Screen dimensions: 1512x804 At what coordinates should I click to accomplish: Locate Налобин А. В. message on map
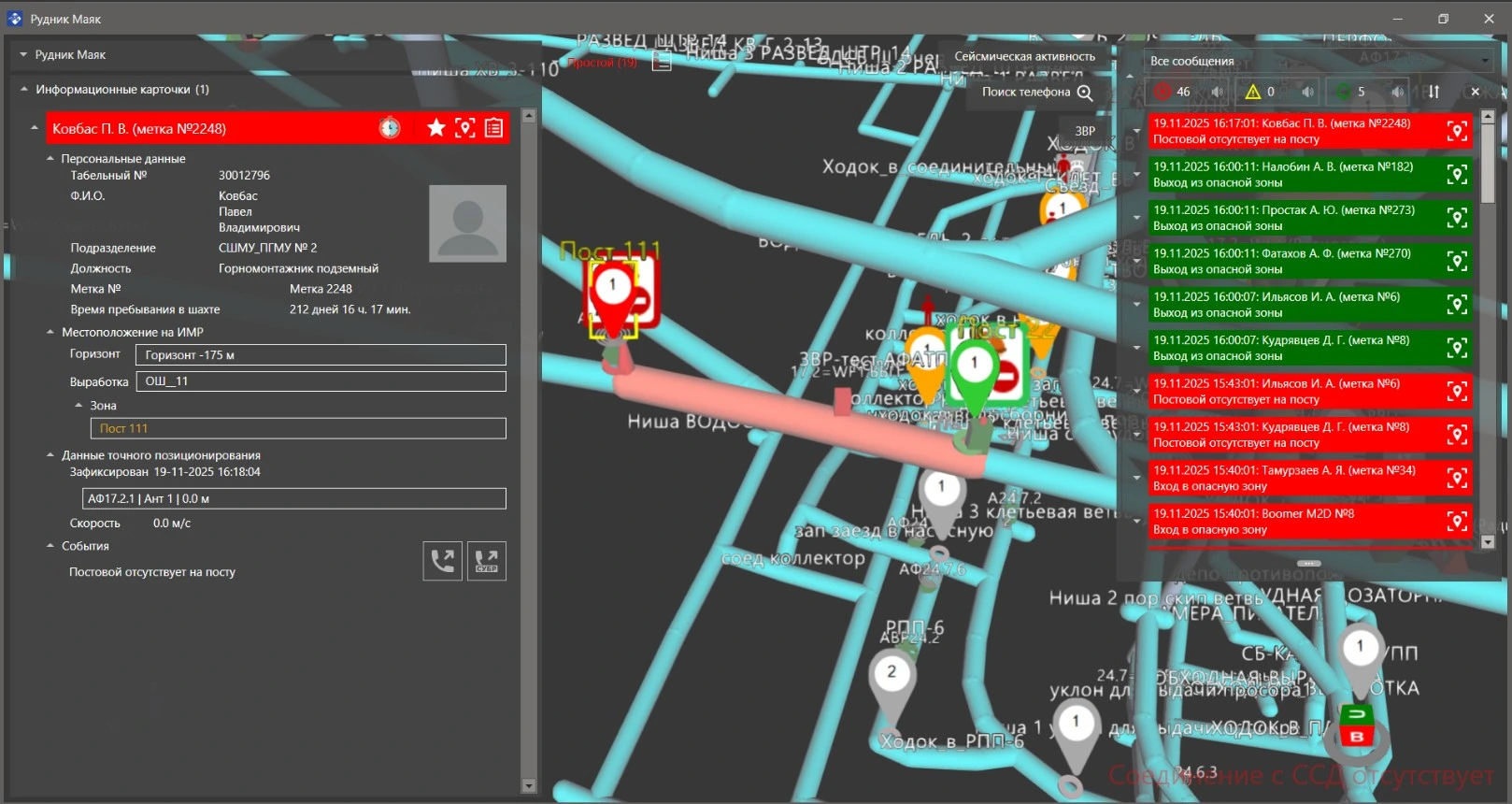coord(1456,175)
